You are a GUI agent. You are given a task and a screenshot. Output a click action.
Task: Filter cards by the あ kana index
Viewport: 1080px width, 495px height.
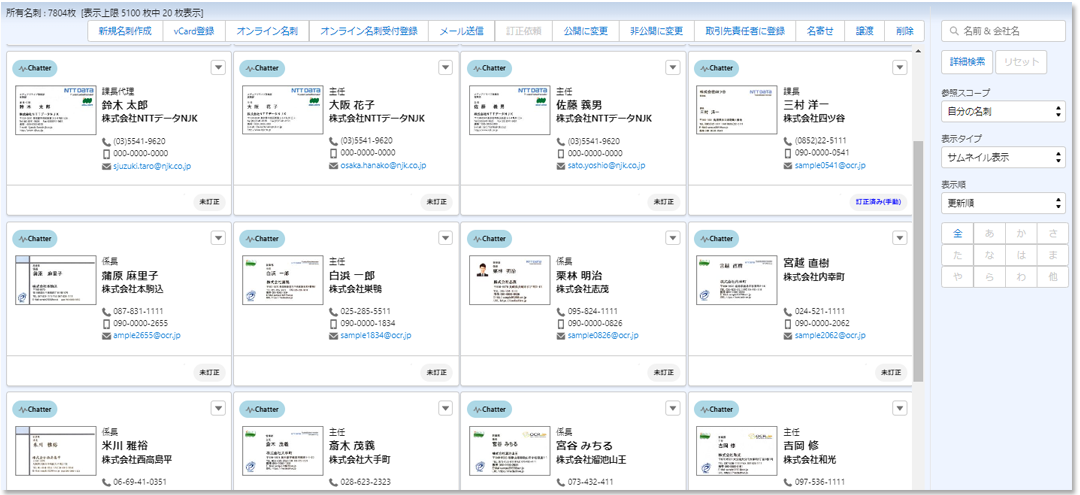[988, 233]
